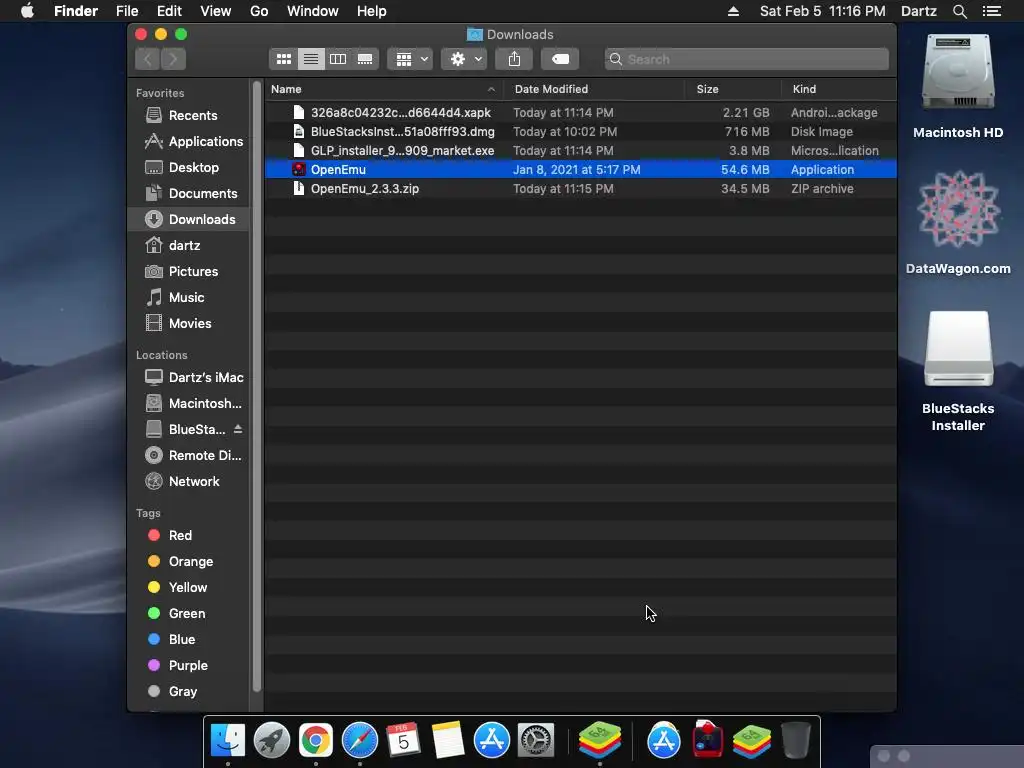This screenshot has height=768, width=1024.
Task: Eject the BlueStacks volume in the sidebar
Action: 238,429
